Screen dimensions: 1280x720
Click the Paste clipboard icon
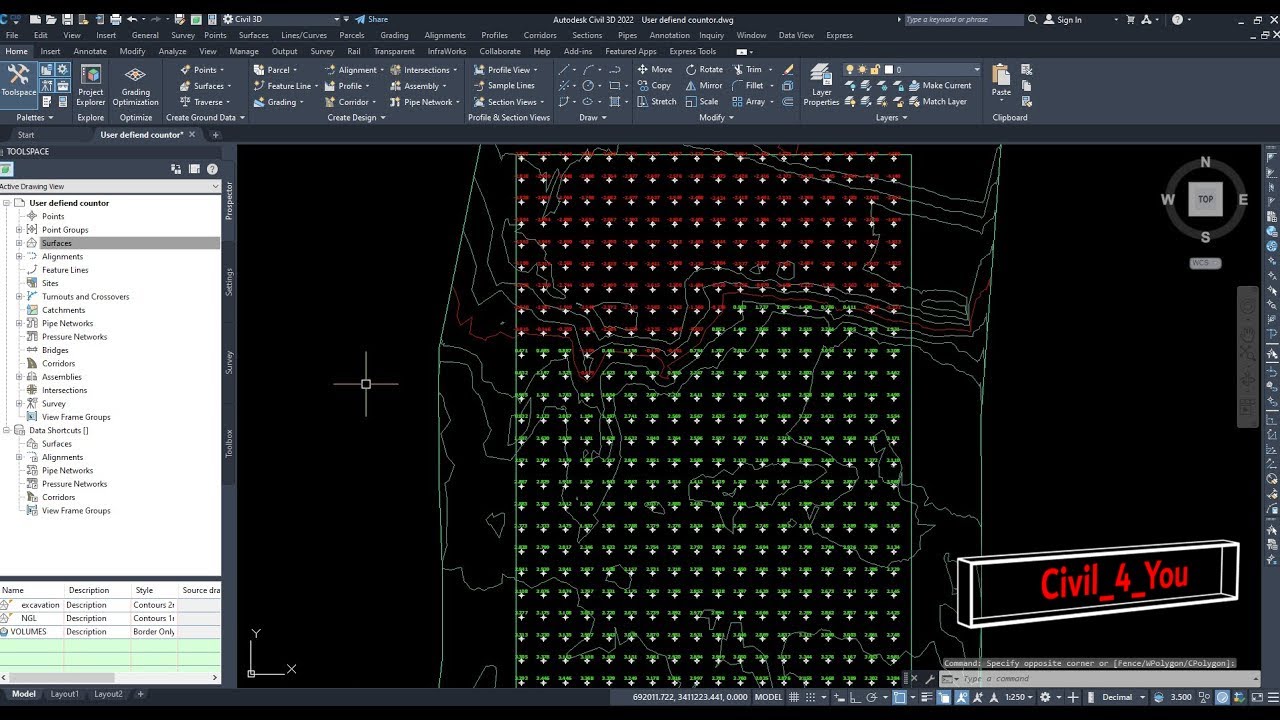1001,81
